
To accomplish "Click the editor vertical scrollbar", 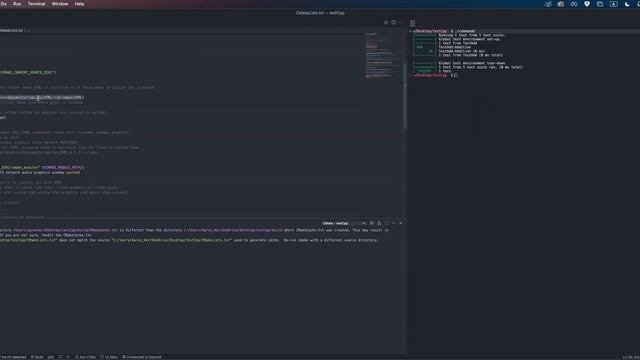I will point(405,96).
